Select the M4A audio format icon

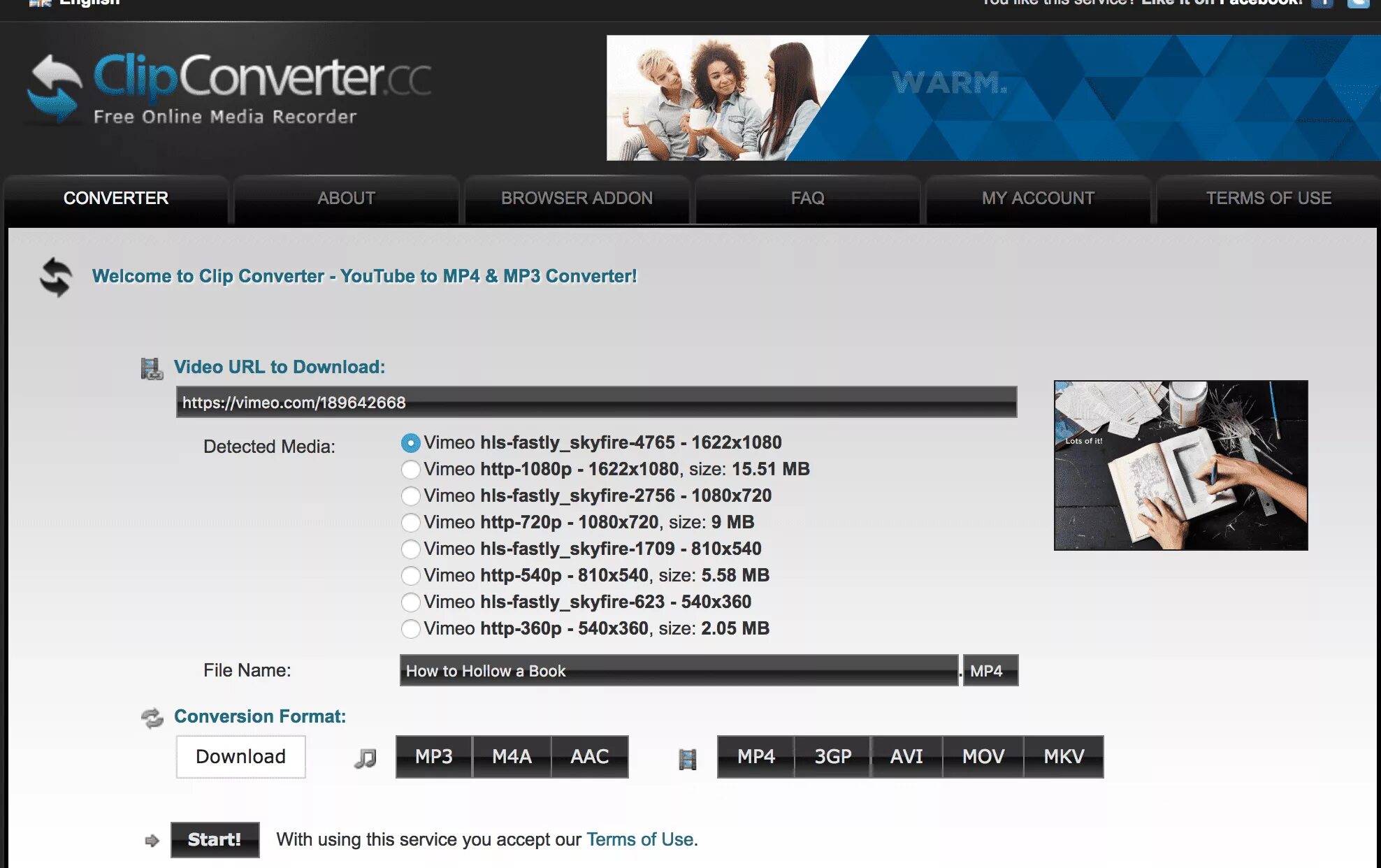pos(512,756)
